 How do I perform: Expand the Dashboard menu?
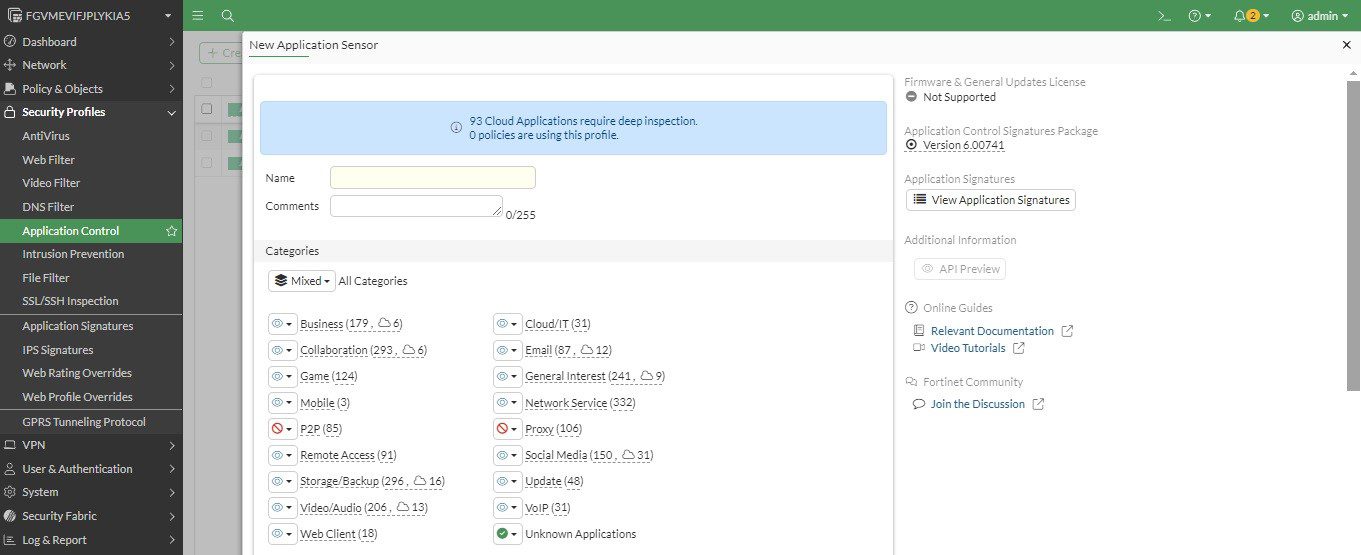coord(91,42)
